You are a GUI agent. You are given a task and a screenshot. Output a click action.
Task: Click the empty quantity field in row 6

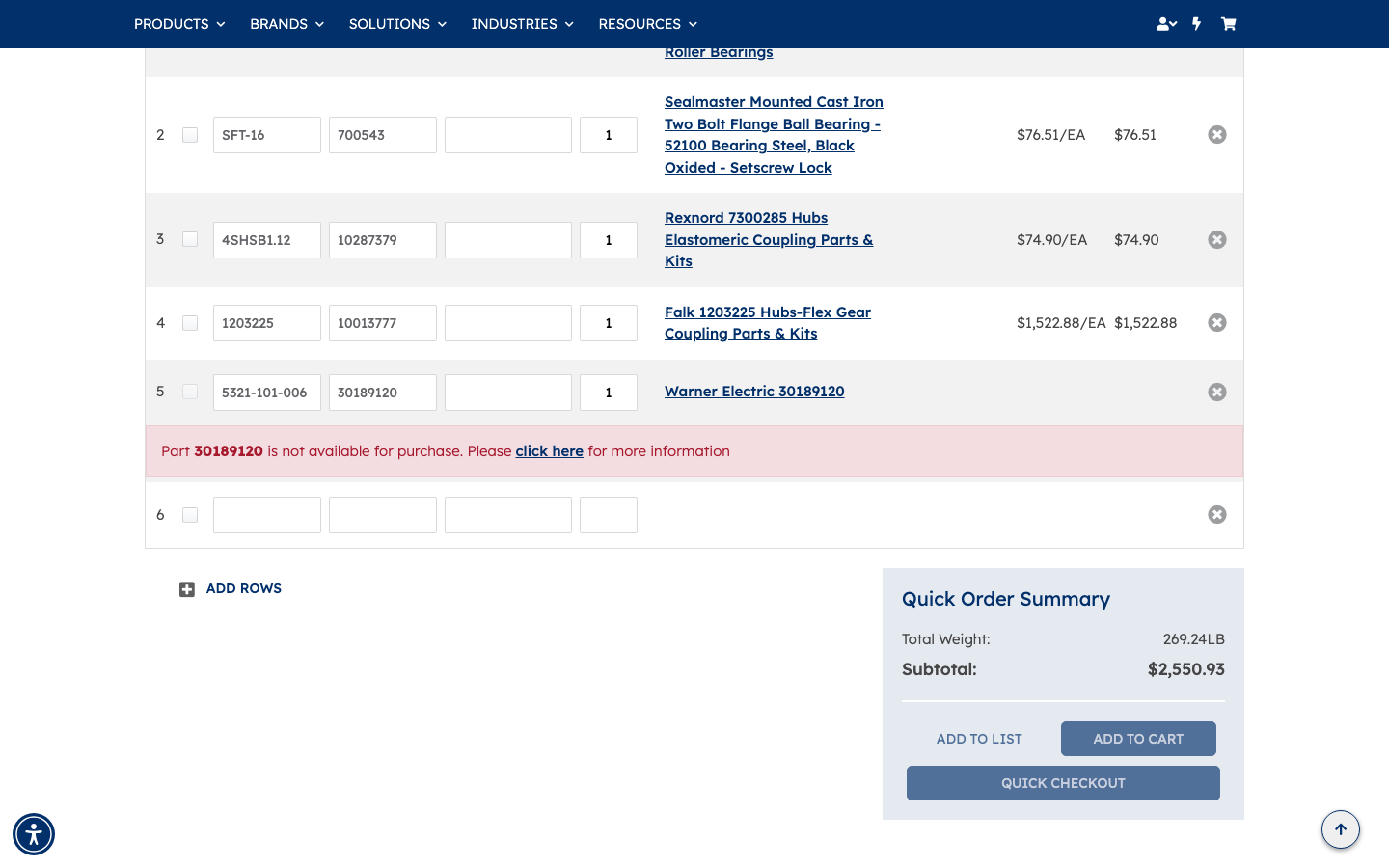coord(609,515)
